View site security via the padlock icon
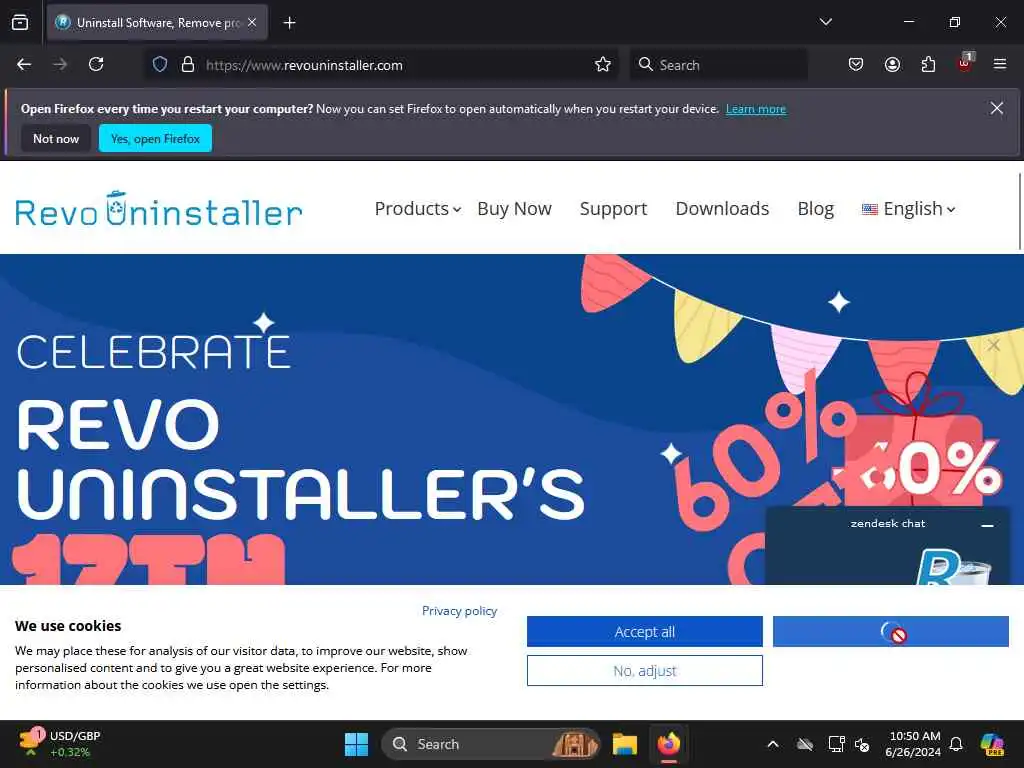Viewport: 1024px width, 768px height. (188, 65)
